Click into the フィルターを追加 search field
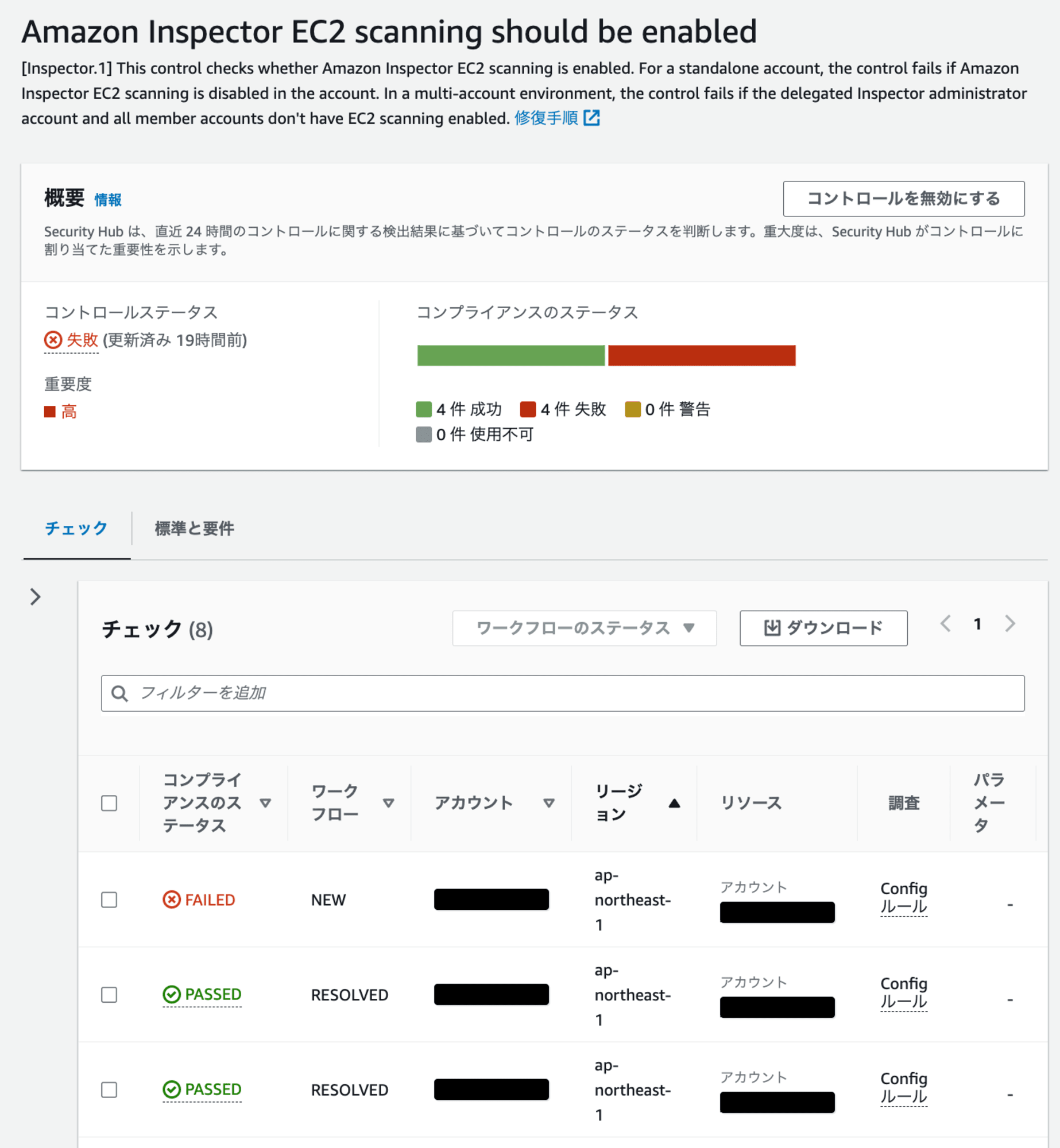The width and height of the screenshot is (1060, 1148). tap(563, 693)
